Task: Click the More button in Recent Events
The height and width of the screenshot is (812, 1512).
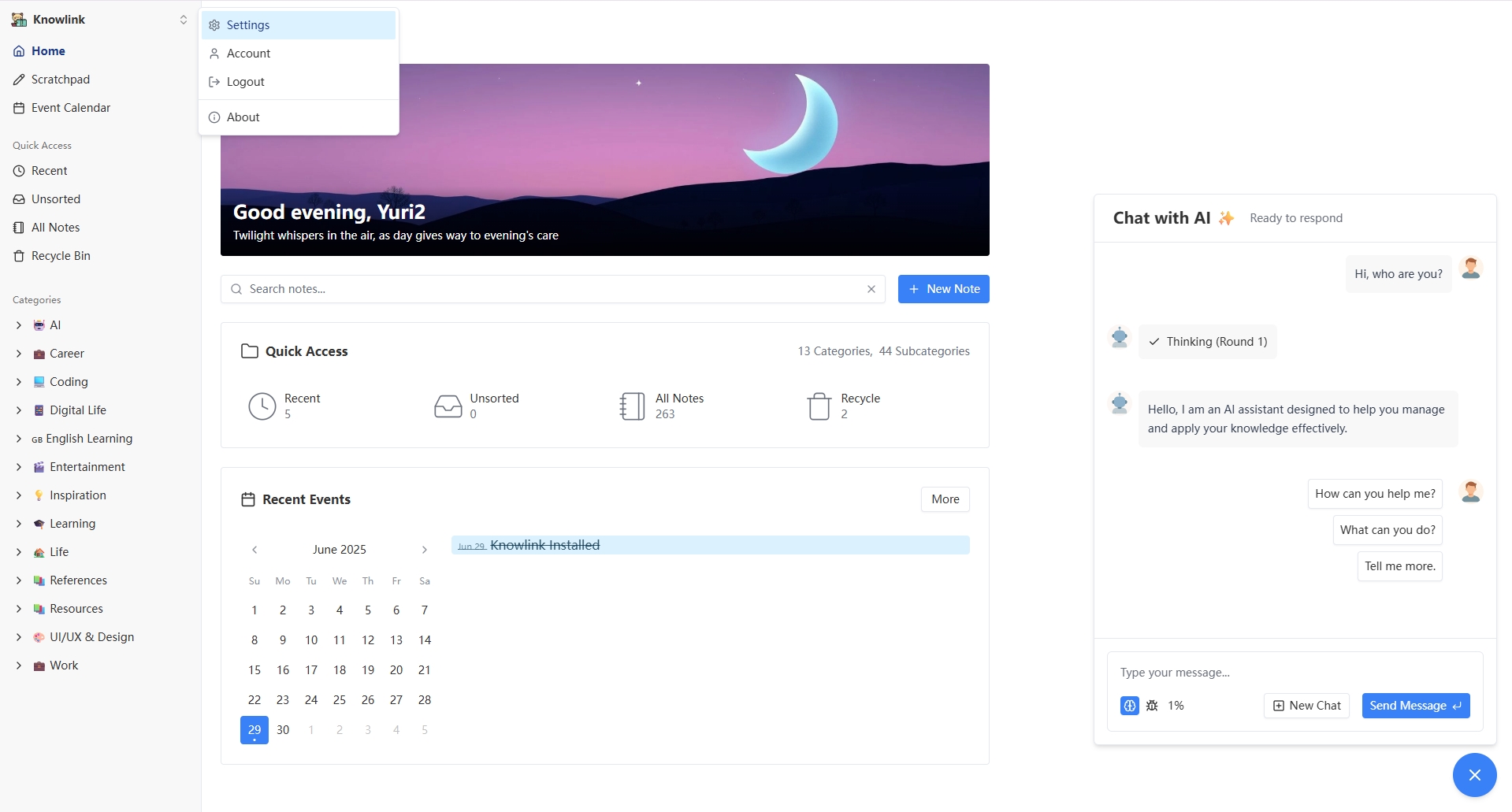Action: coord(945,499)
